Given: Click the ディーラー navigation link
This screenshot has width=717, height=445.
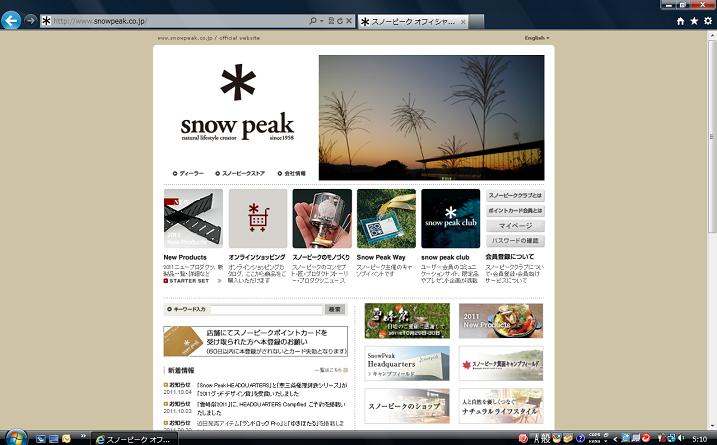Looking at the screenshot, I should pyautogui.click(x=188, y=173).
